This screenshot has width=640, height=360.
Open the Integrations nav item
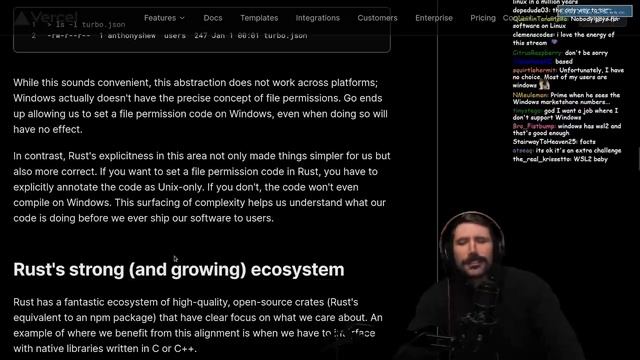click(318, 18)
